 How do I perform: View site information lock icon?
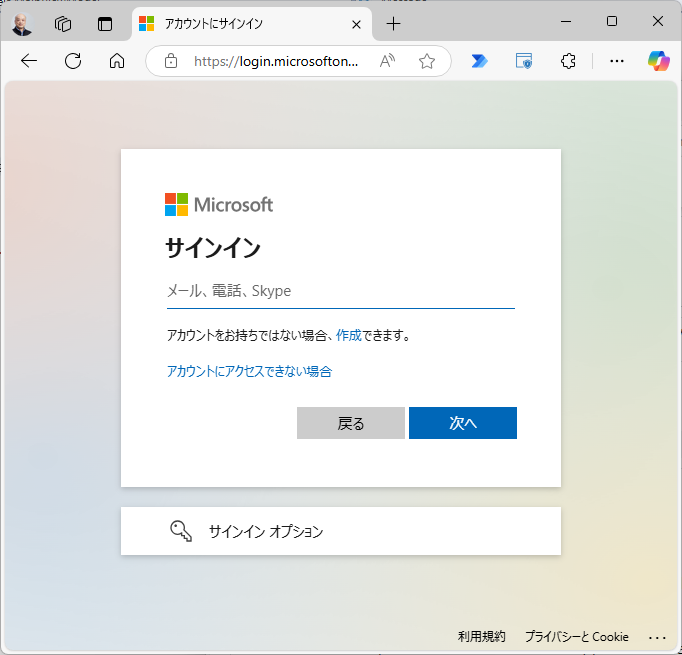[171, 61]
